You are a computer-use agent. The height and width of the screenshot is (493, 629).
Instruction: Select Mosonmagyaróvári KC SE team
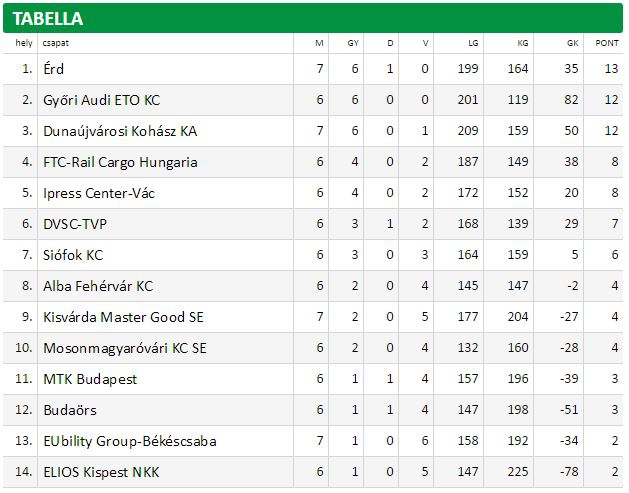[125, 348]
